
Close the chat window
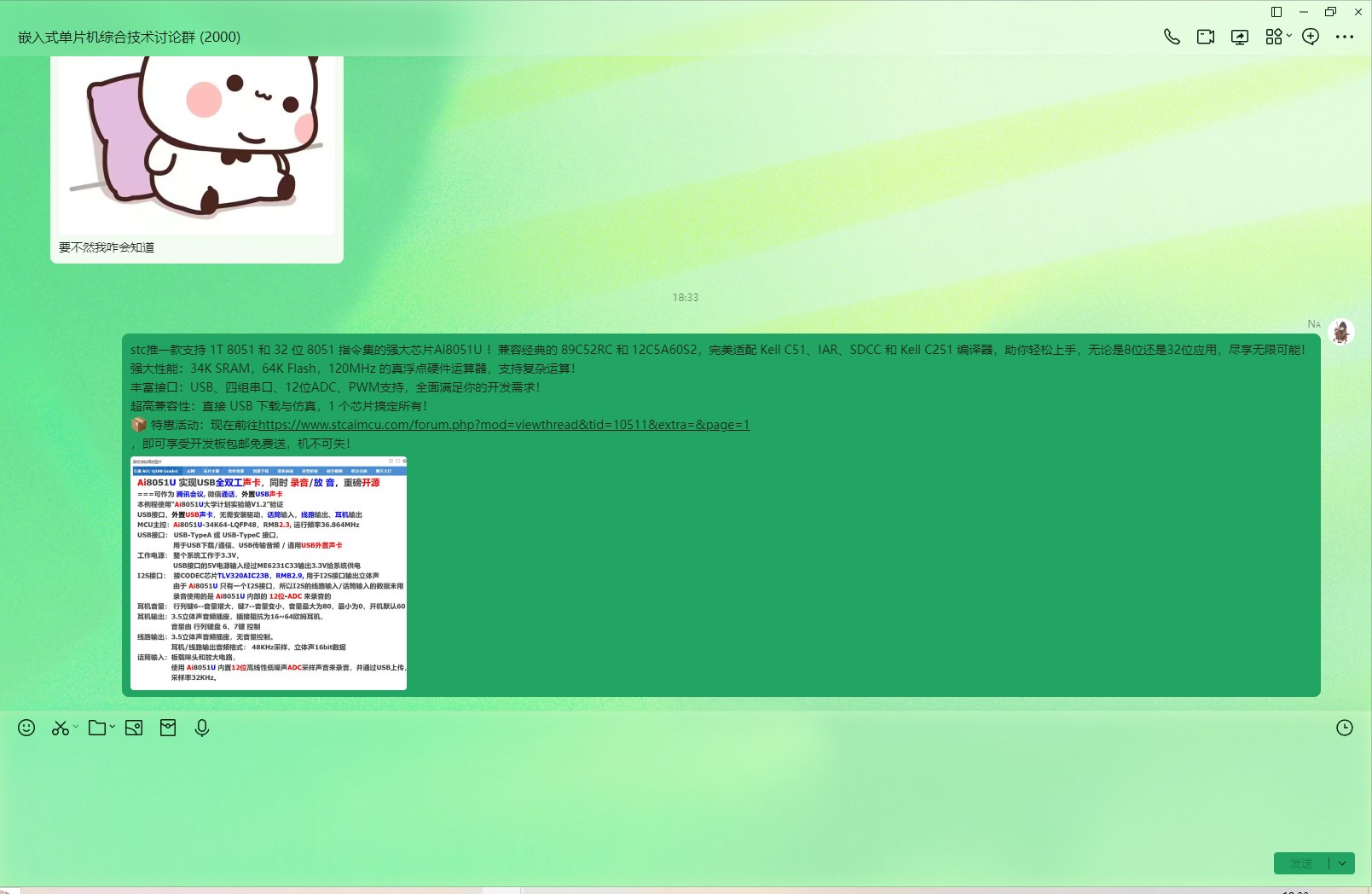pyautogui.click(x=1358, y=12)
